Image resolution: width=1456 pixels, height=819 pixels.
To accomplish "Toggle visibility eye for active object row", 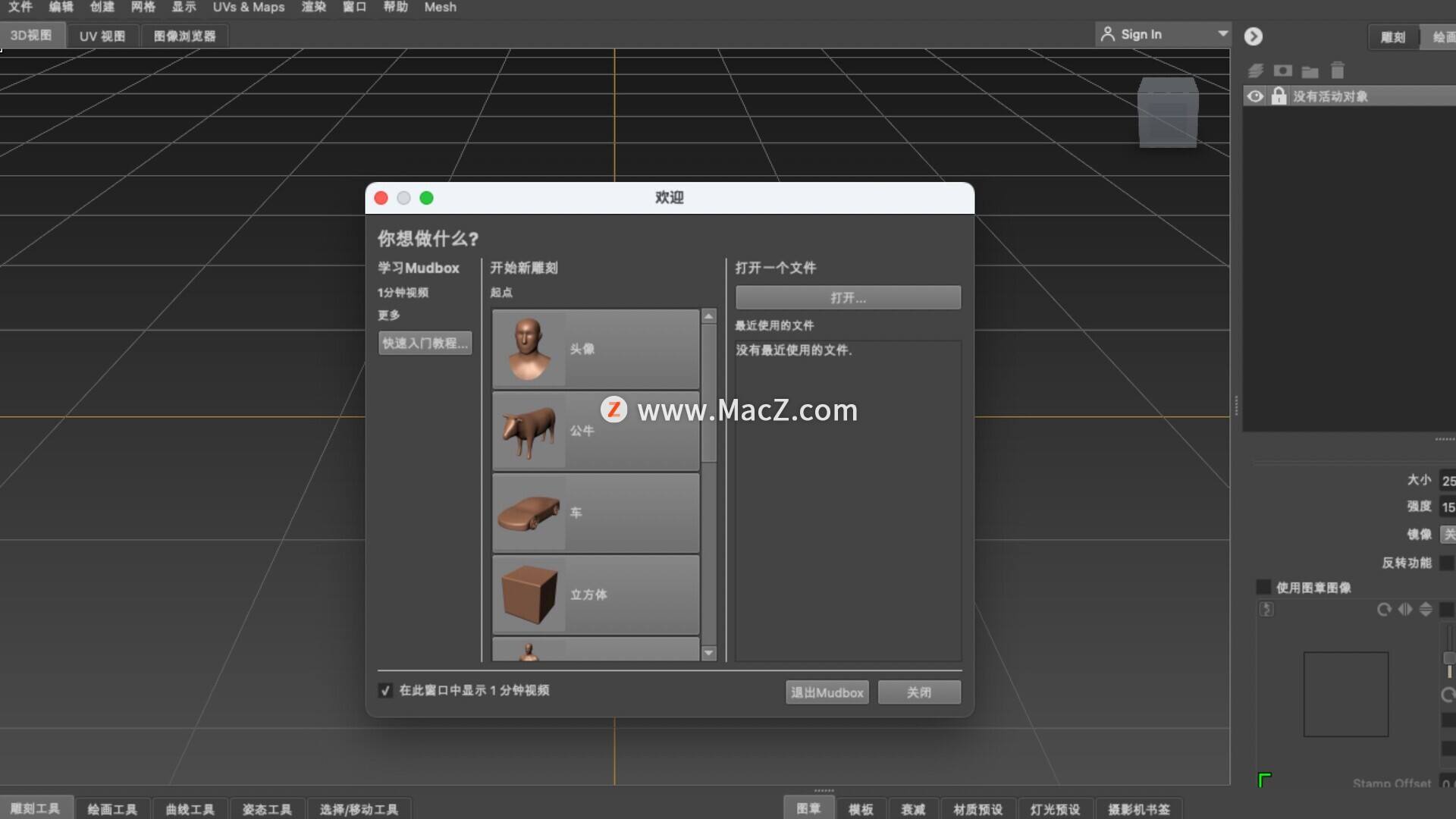I will tap(1256, 96).
